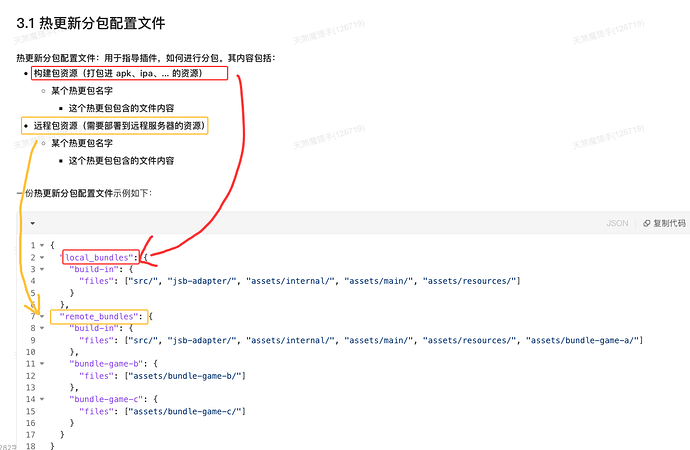Click "assets/bundle-game-c/" string on line 15
Image resolution: width=690 pixels, height=450 pixels.
[x=184, y=411]
